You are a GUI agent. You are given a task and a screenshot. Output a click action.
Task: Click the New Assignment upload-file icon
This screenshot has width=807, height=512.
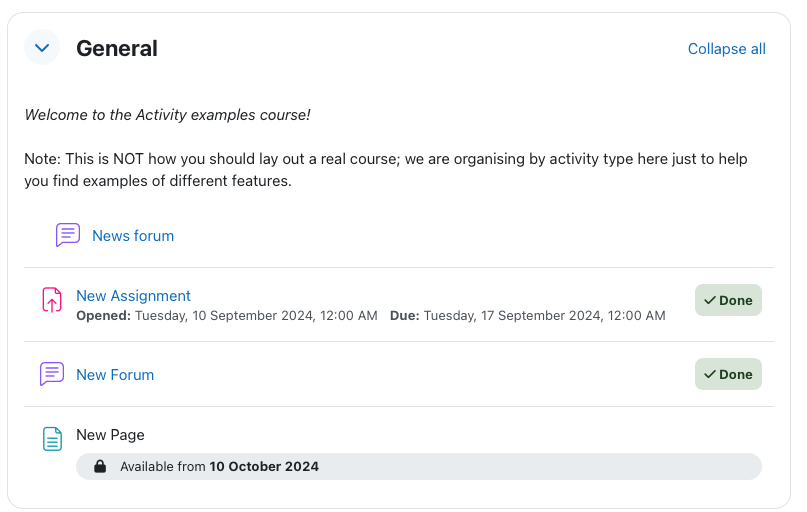point(52,300)
